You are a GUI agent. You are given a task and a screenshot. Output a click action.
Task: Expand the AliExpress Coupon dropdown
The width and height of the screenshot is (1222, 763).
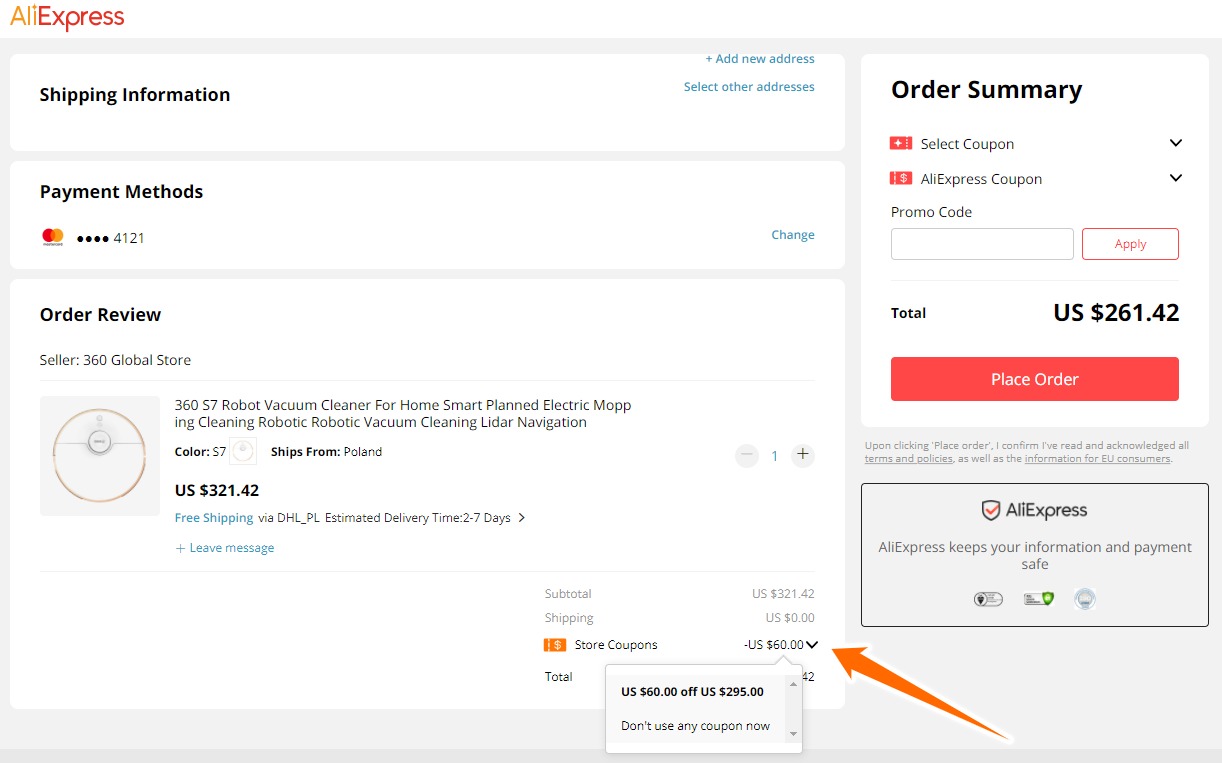tap(1176, 178)
